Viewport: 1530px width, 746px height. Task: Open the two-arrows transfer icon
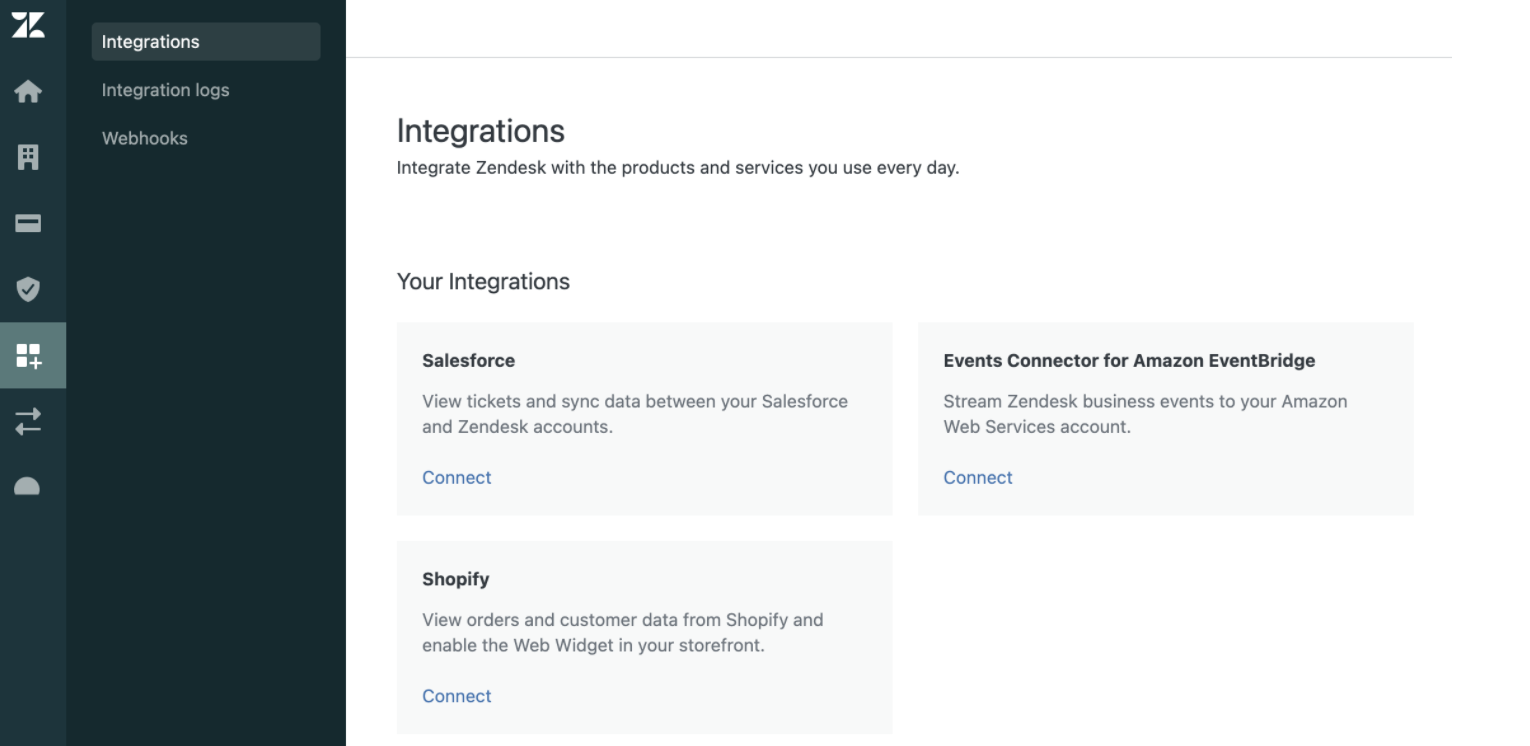pos(28,421)
